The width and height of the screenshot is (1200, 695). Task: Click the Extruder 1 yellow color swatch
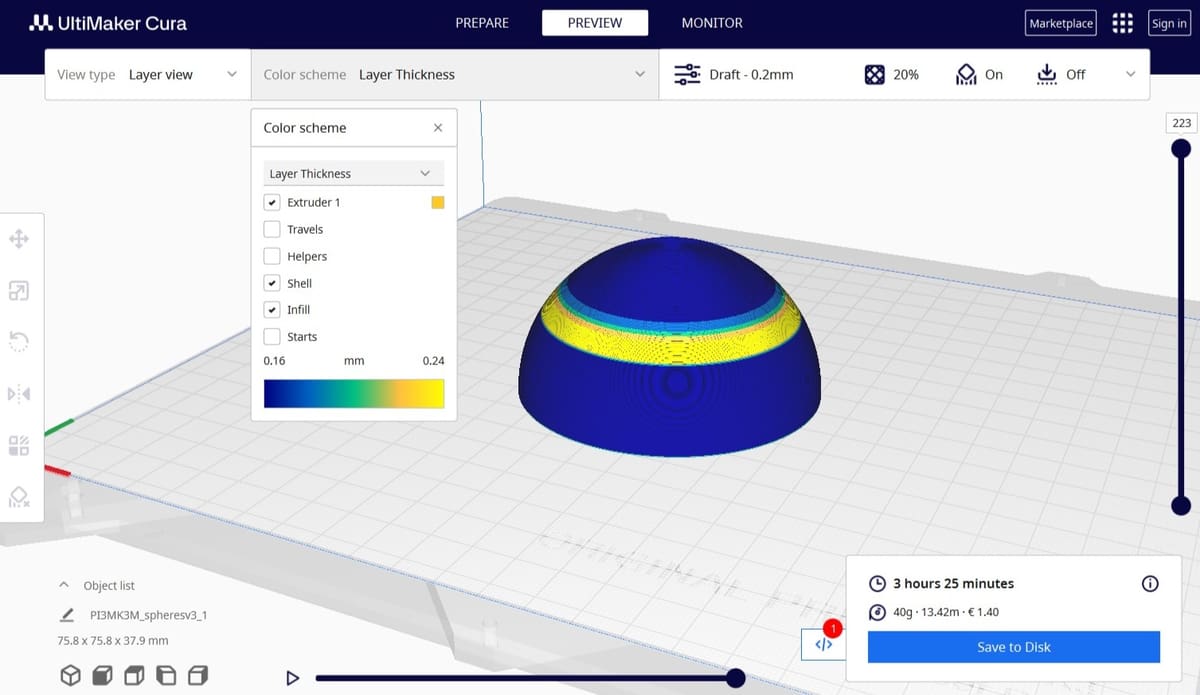(x=437, y=202)
